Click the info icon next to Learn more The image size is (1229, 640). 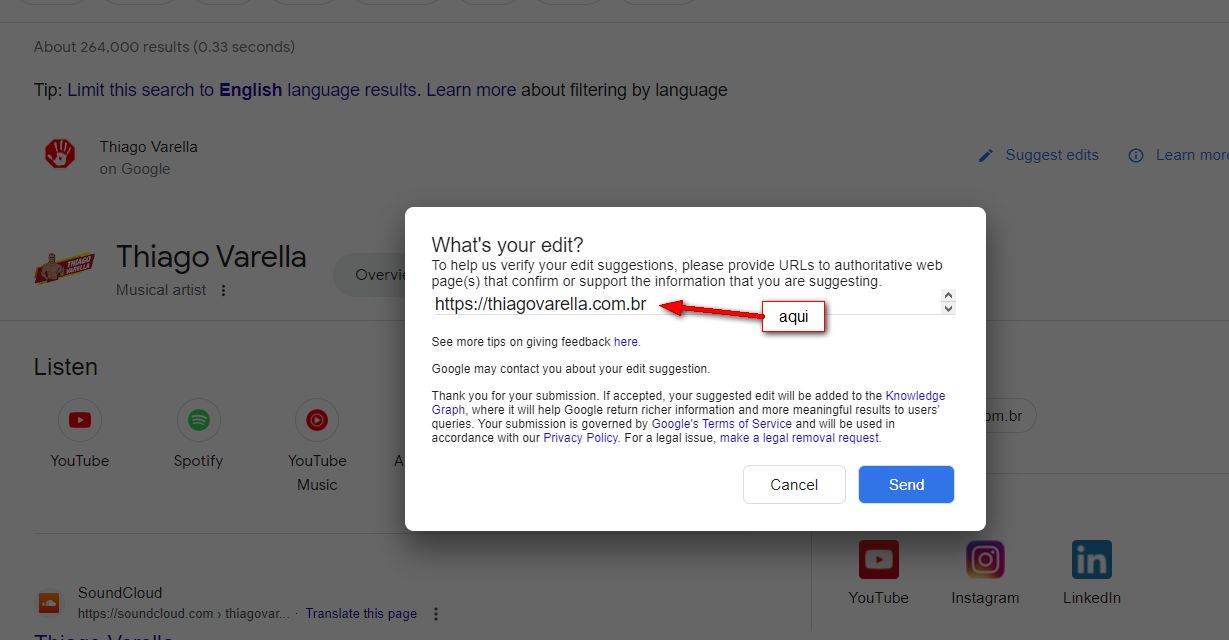click(x=1136, y=156)
